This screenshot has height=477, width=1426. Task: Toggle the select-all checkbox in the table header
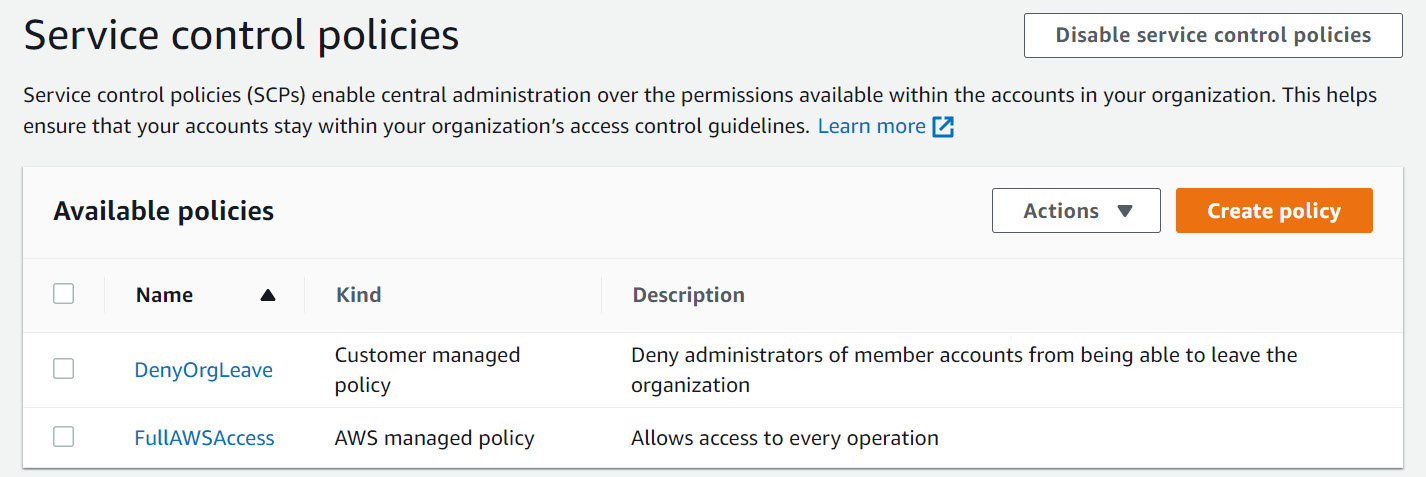64,294
